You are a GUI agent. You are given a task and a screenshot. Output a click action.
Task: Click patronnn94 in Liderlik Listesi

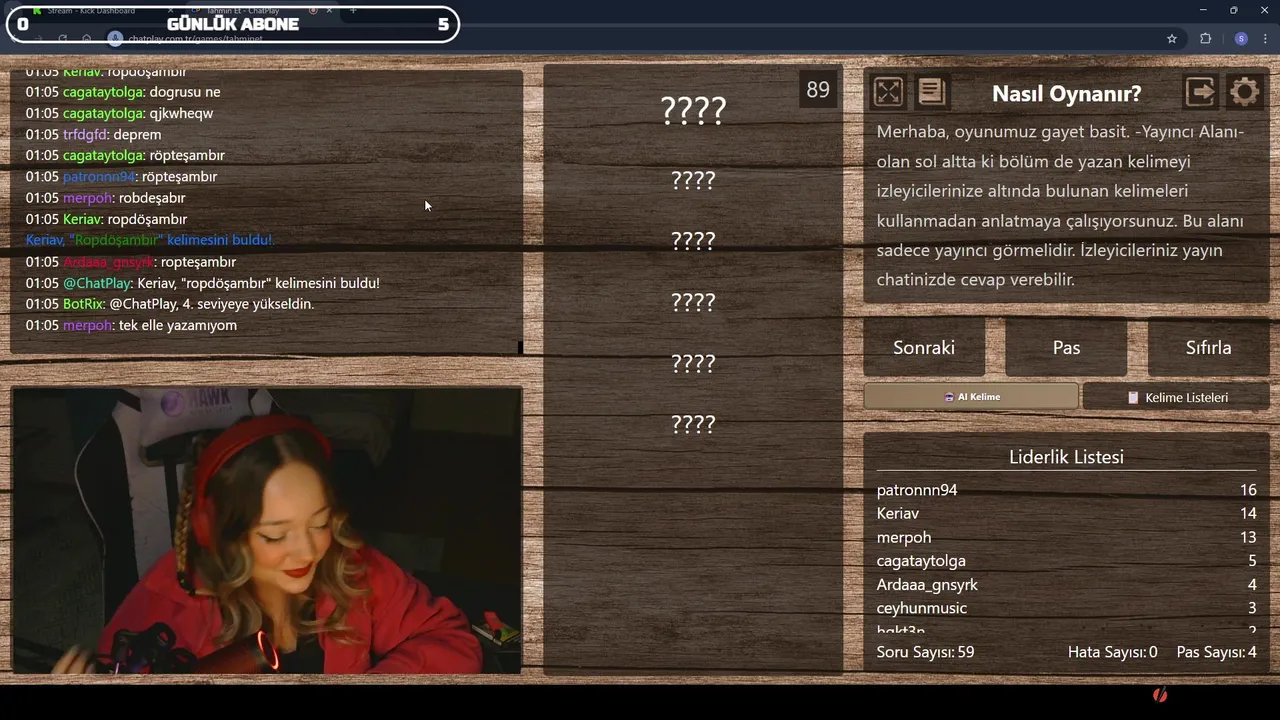(917, 490)
